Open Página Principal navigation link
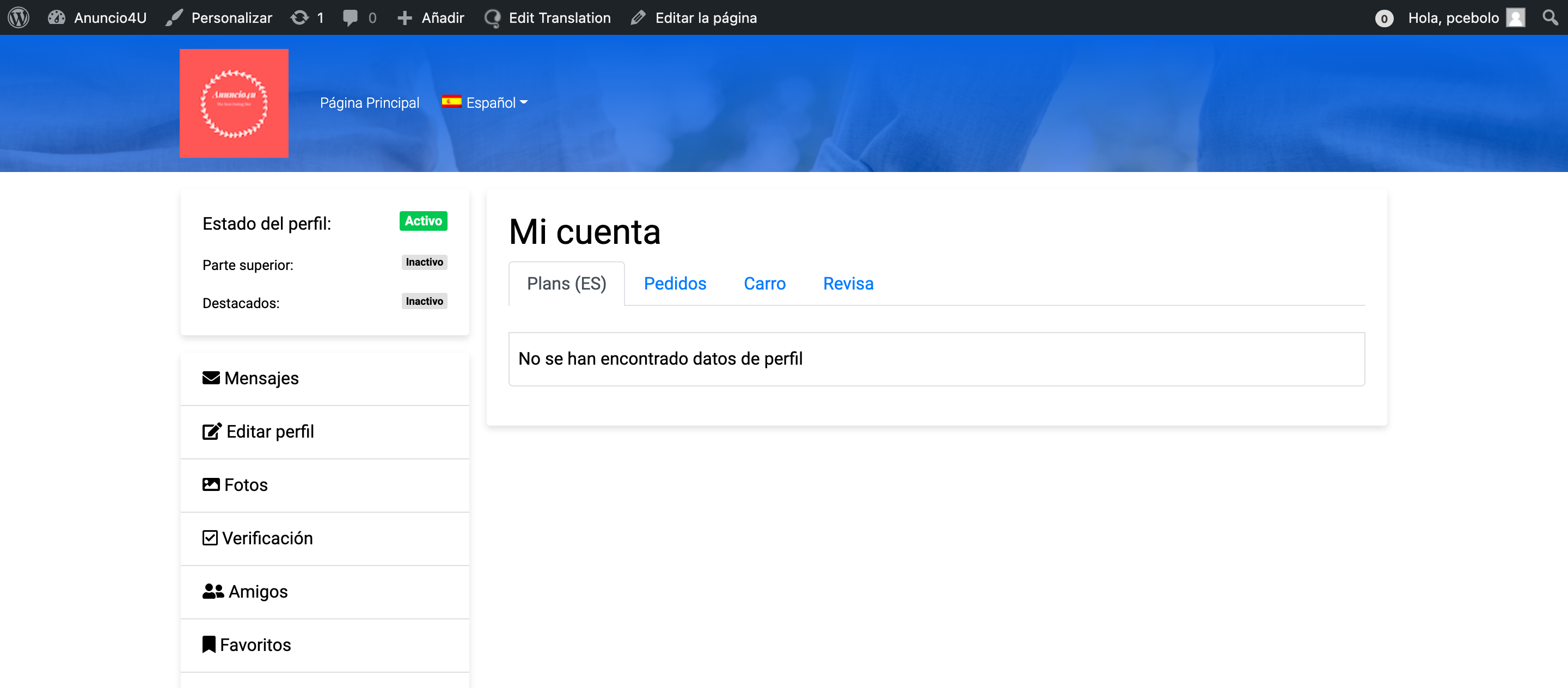 click(x=370, y=102)
